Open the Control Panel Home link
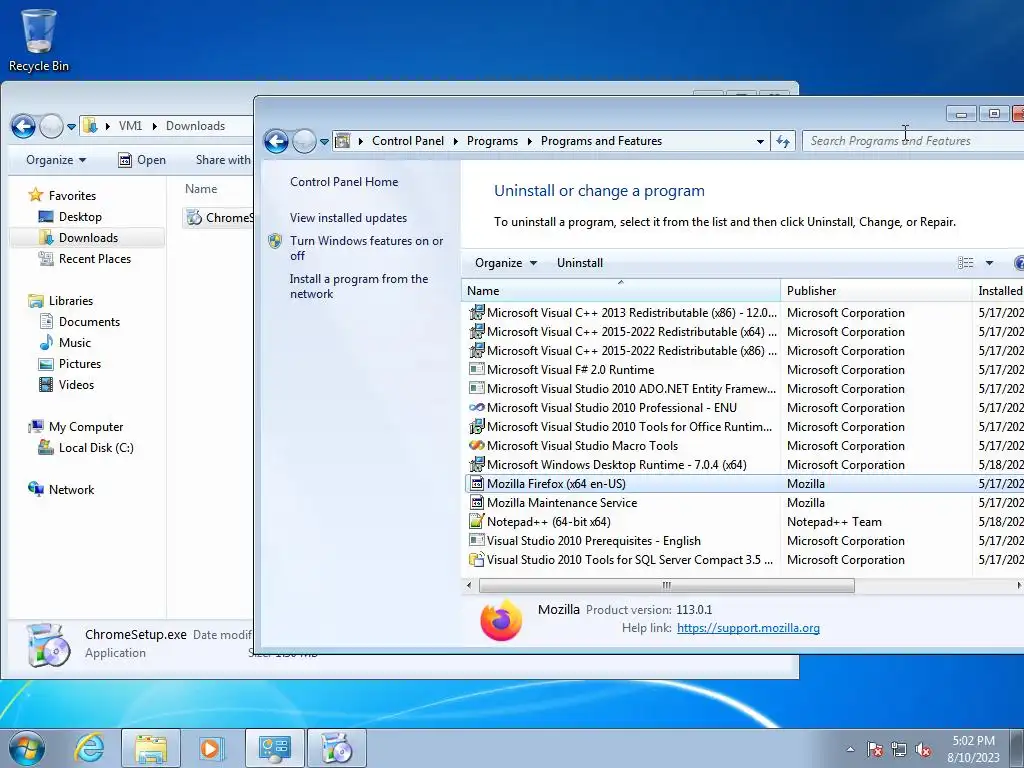 pos(344,182)
